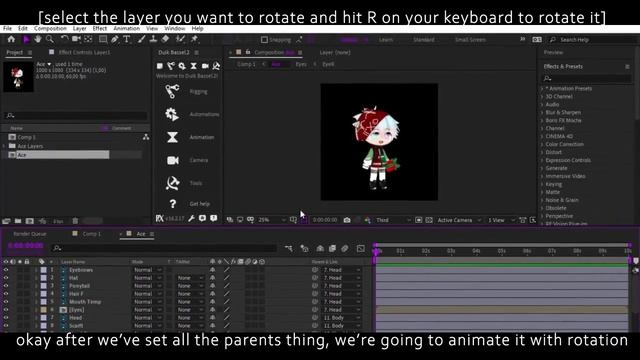Click the Get help question mark icon
Viewport: 640px width, 360px height.
click(x=173, y=204)
